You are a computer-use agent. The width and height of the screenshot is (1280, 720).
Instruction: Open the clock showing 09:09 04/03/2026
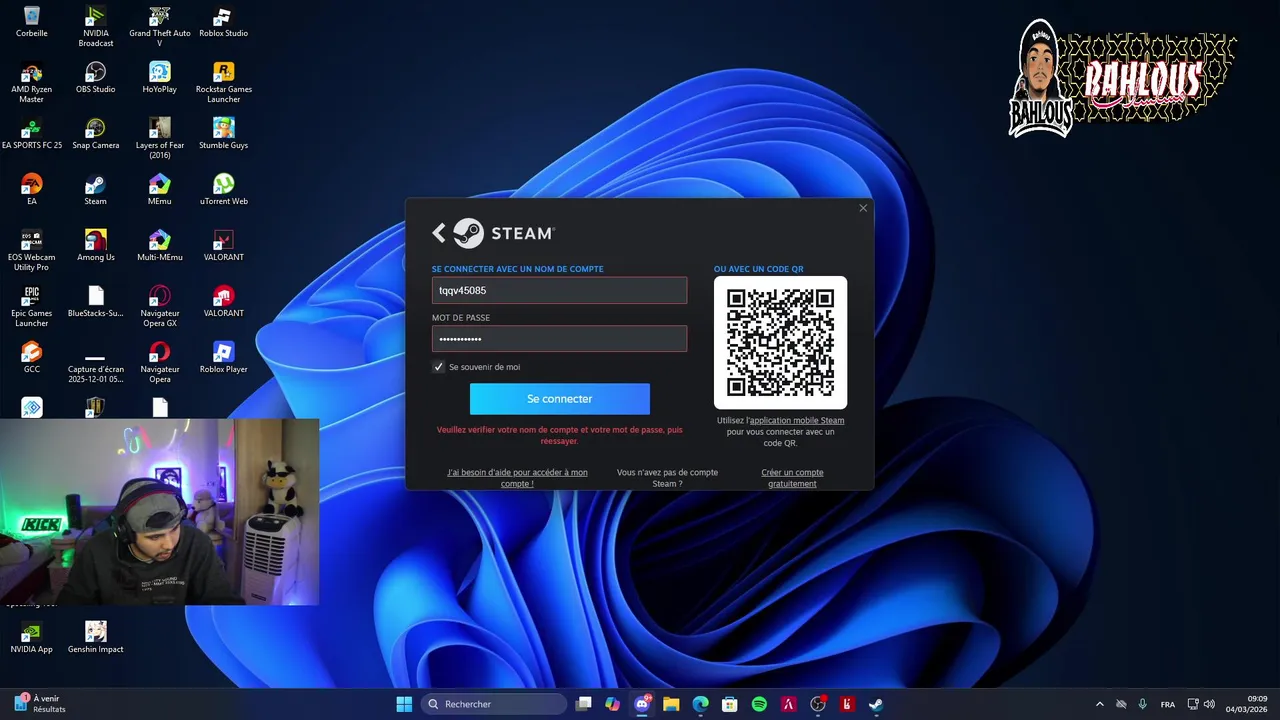pos(1246,704)
